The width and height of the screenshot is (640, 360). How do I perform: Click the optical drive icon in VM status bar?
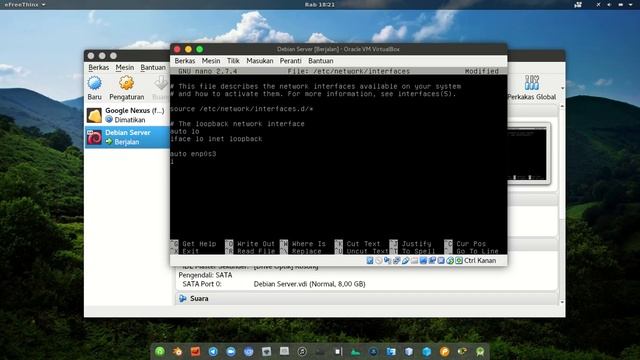(x=379, y=260)
